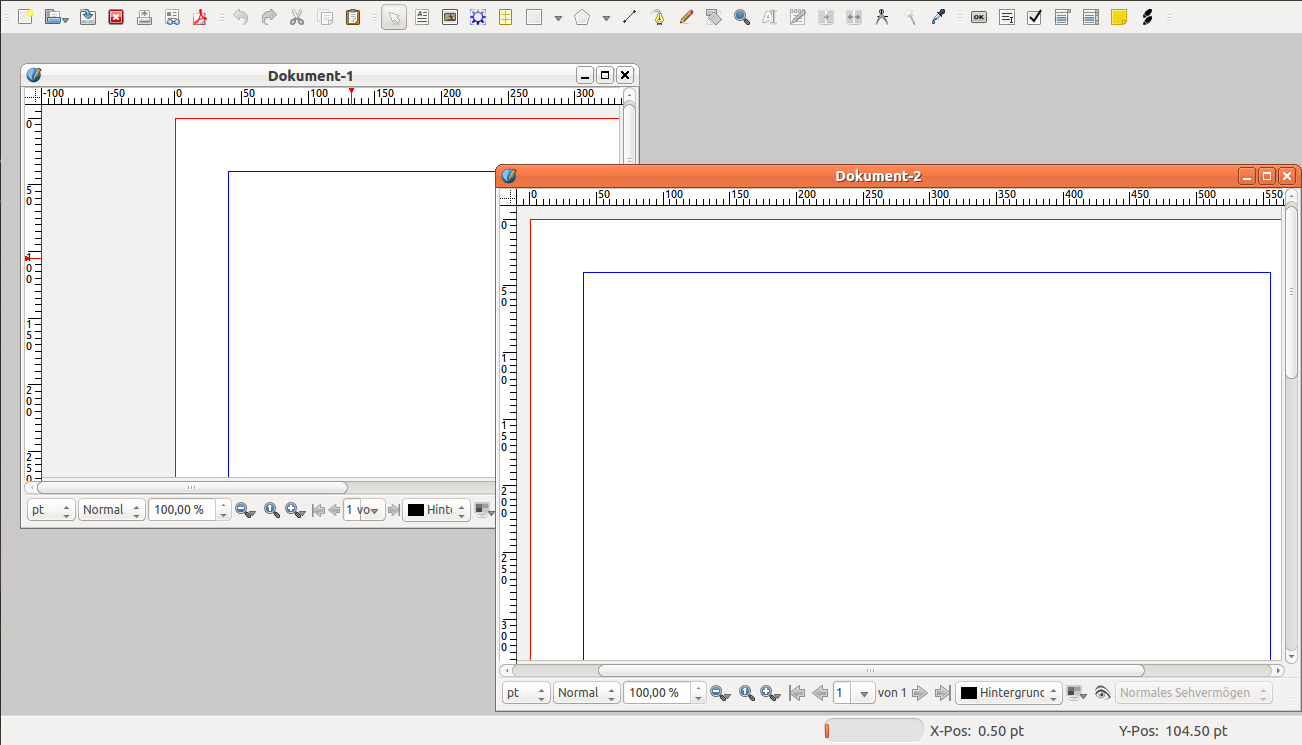The height and width of the screenshot is (745, 1302).
Task: Open the unit 'pt' dropdown in Dokument-2
Action: (526, 693)
